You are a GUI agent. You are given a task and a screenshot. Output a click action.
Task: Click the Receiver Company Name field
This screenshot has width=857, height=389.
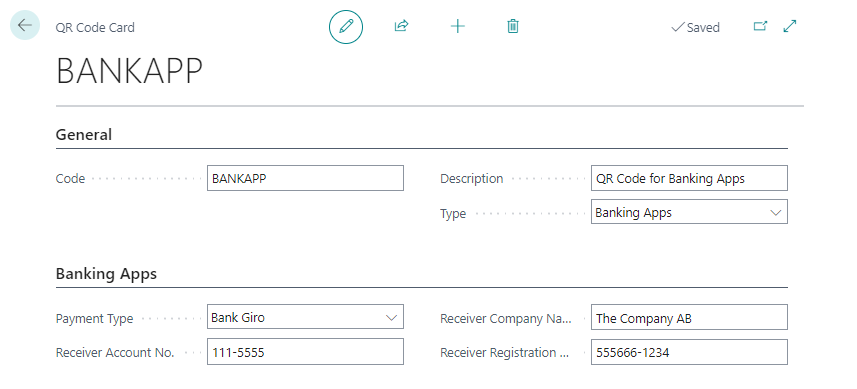[689, 317]
